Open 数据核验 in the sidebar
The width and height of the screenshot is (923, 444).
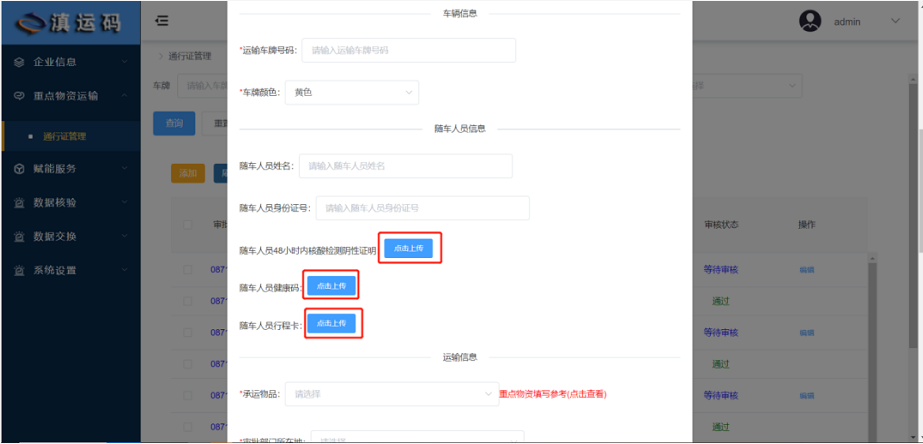coord(55,203)
